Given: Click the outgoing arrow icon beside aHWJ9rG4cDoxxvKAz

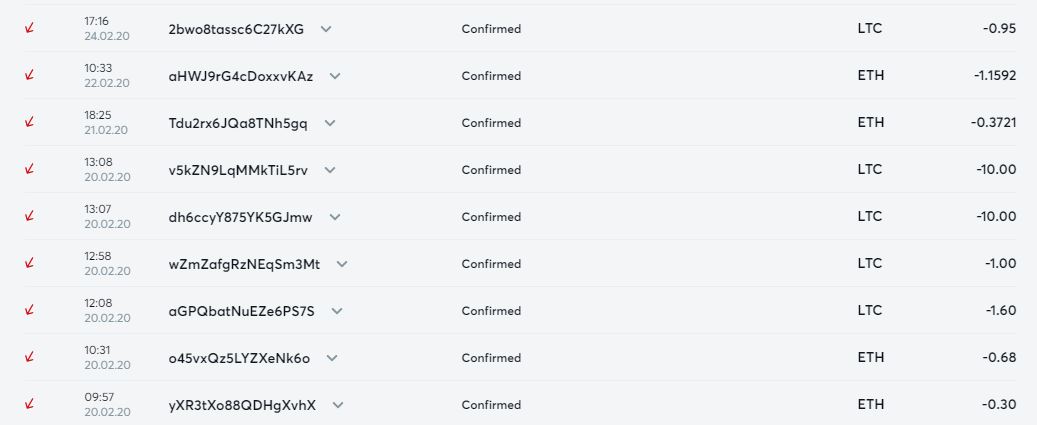Looking at the screenshot, I should tap(29, 76).
